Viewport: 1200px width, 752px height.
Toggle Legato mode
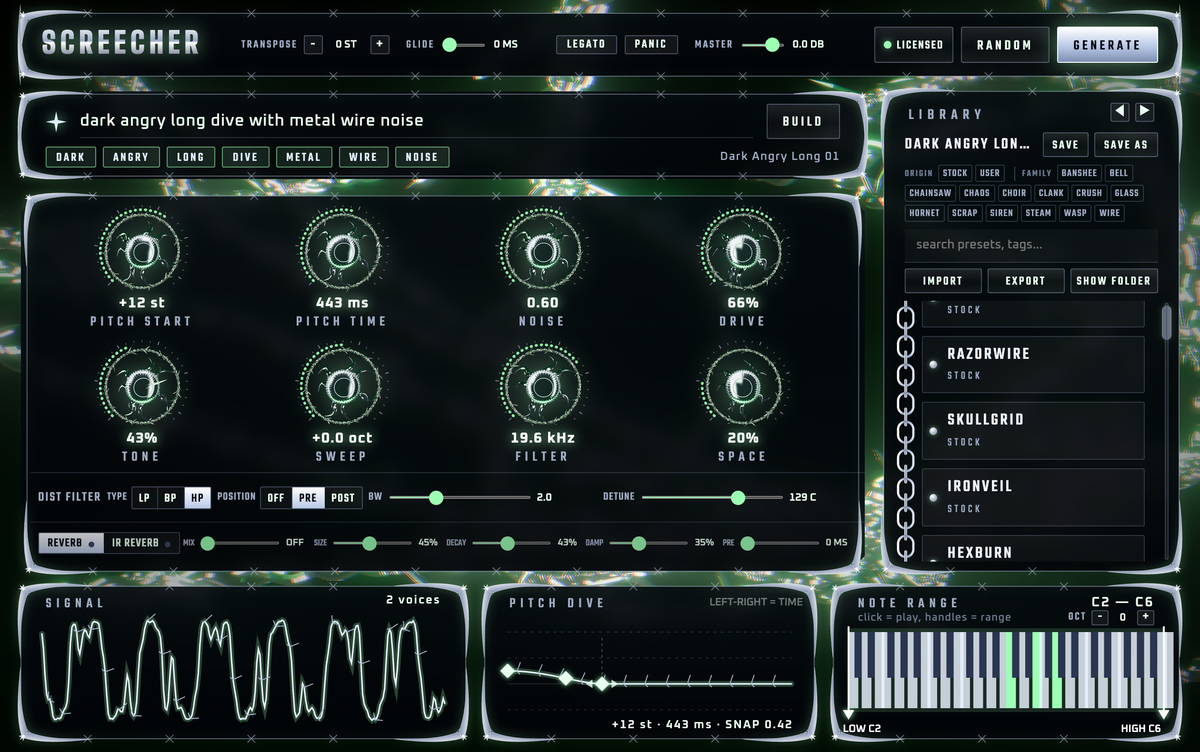click(x=586, y=44)
